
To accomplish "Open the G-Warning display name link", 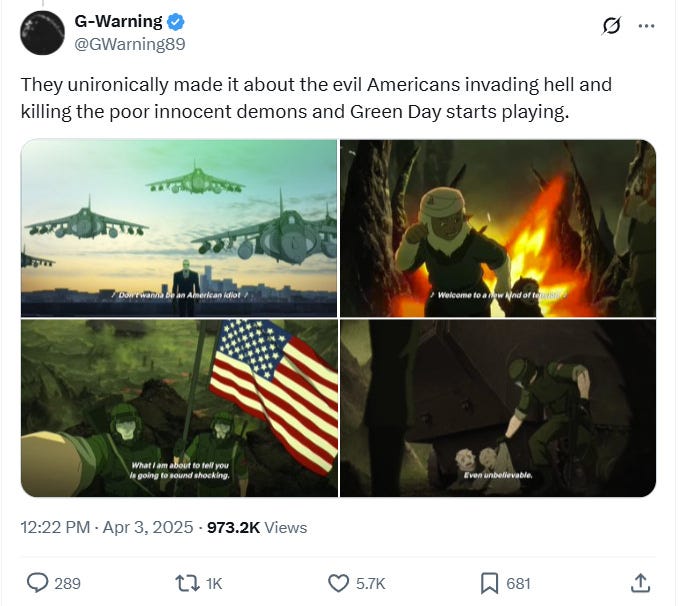I will tap(118, 21).
